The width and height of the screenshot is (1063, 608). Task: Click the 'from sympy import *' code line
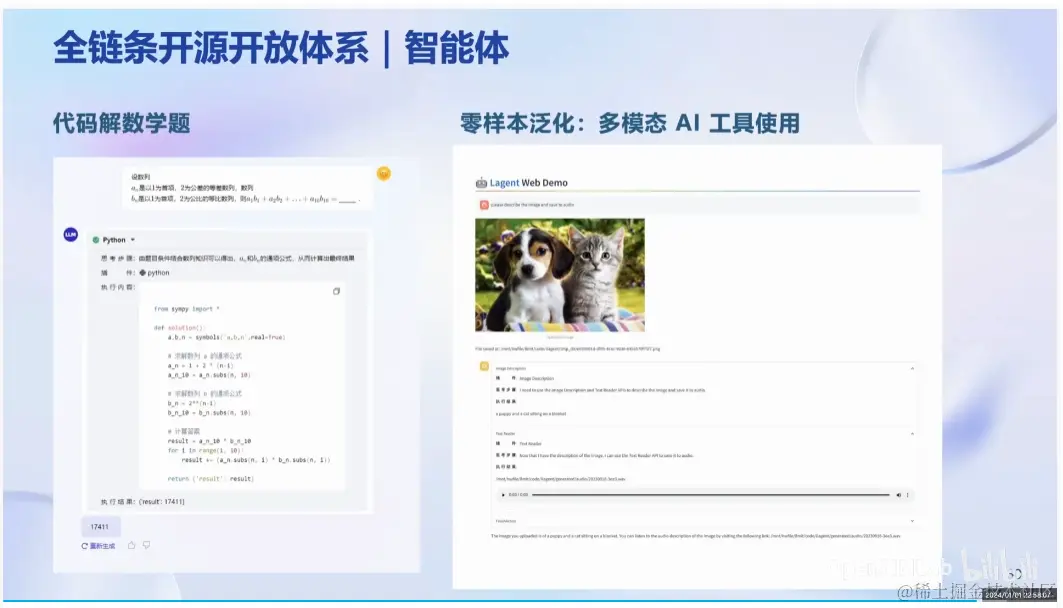(186, 309)
